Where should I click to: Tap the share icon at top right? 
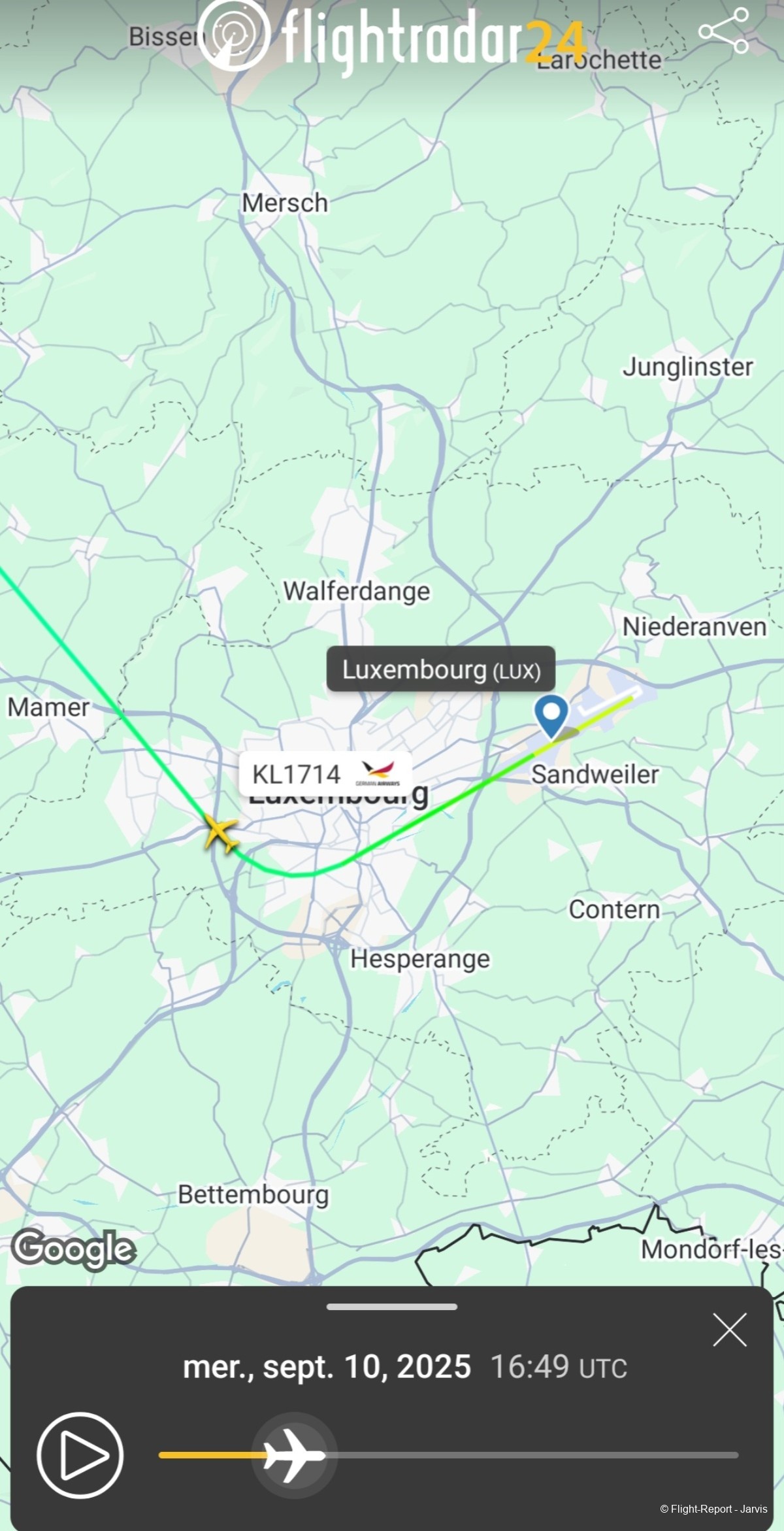pyautogui.click(x=723, y=31)
